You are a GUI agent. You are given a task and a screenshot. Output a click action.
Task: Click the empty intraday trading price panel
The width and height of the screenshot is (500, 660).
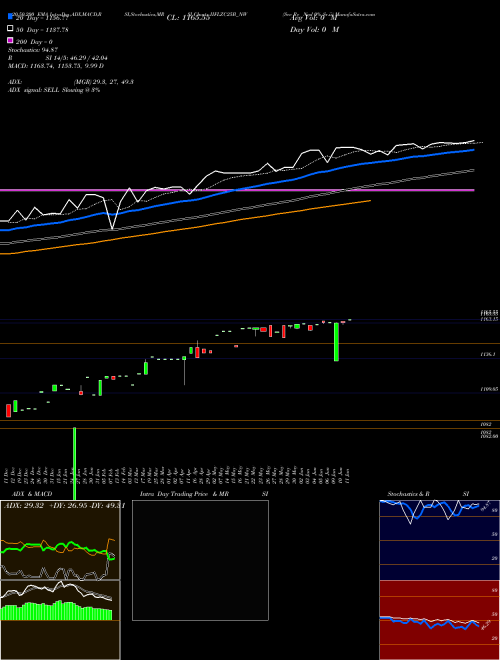click(x=200, y=560)
